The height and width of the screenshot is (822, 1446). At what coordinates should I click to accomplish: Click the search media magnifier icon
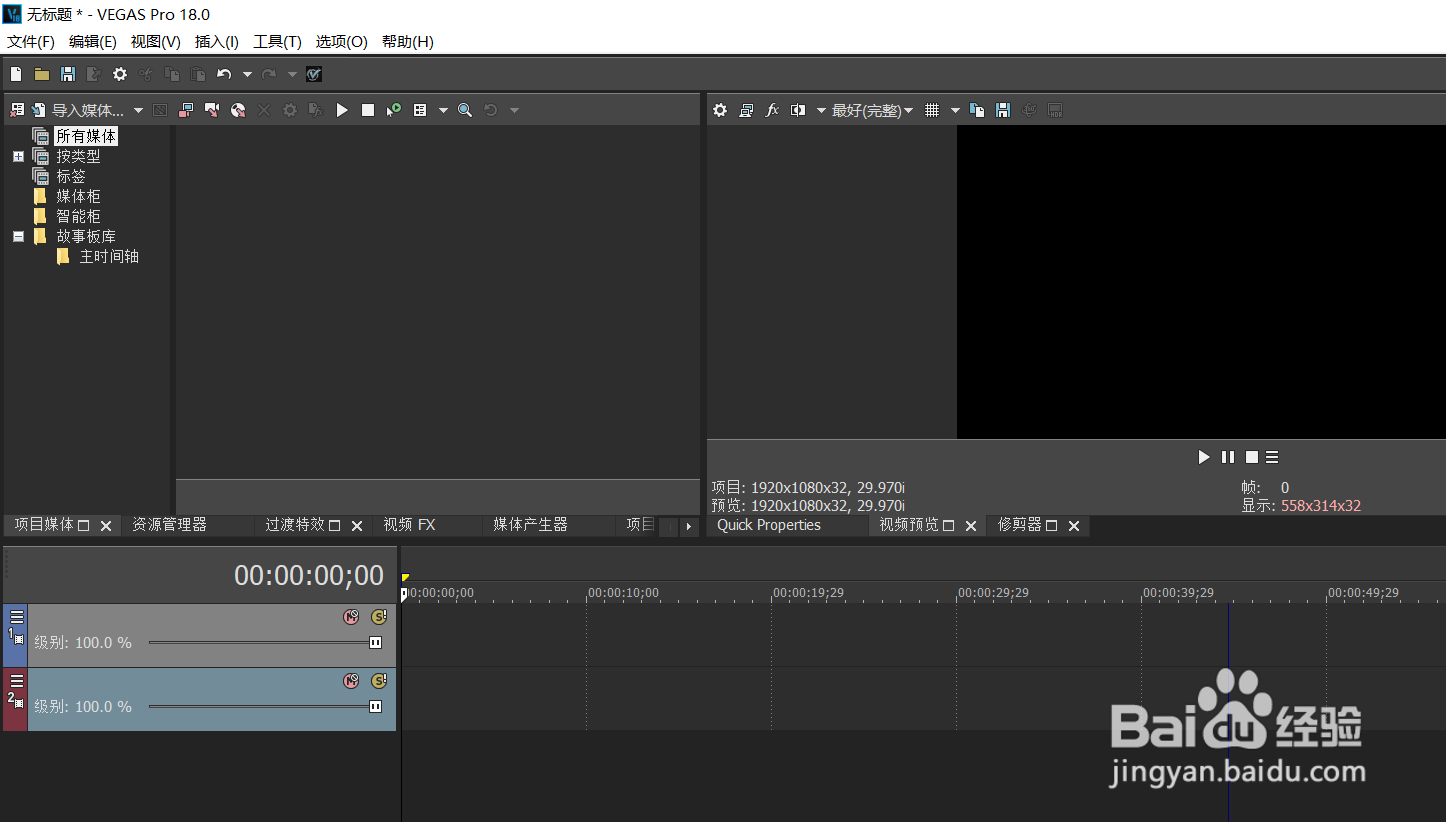465,110
